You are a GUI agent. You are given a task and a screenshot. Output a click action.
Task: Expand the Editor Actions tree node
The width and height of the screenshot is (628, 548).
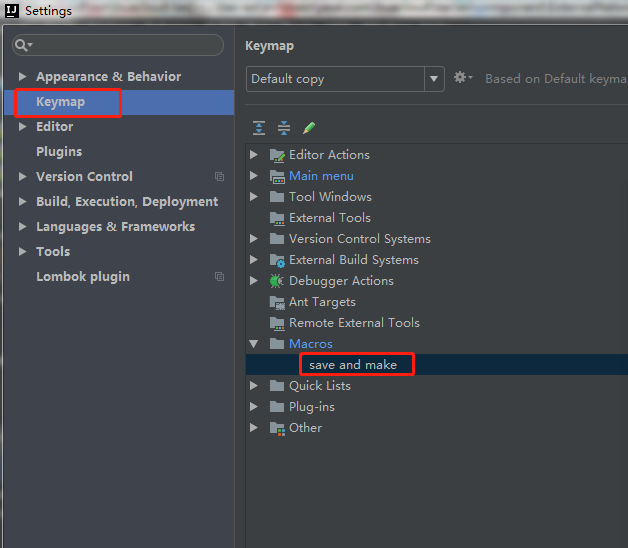(x=254, y=155)
